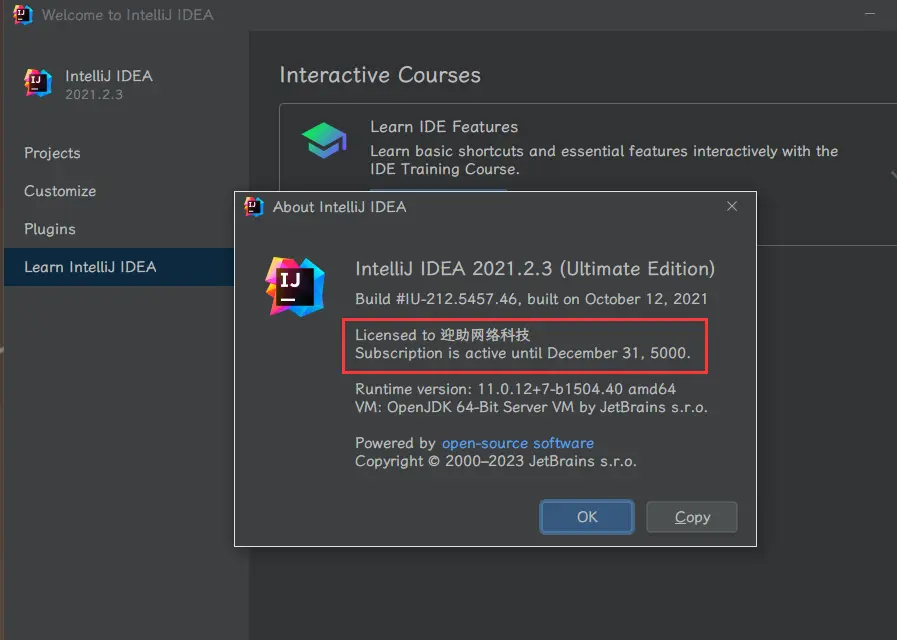Image resolution: width=897 pixels, height=640 pixels.
Task: Click the Build #IU-212.5457.46 text line
Action: [x=531, y=299]
